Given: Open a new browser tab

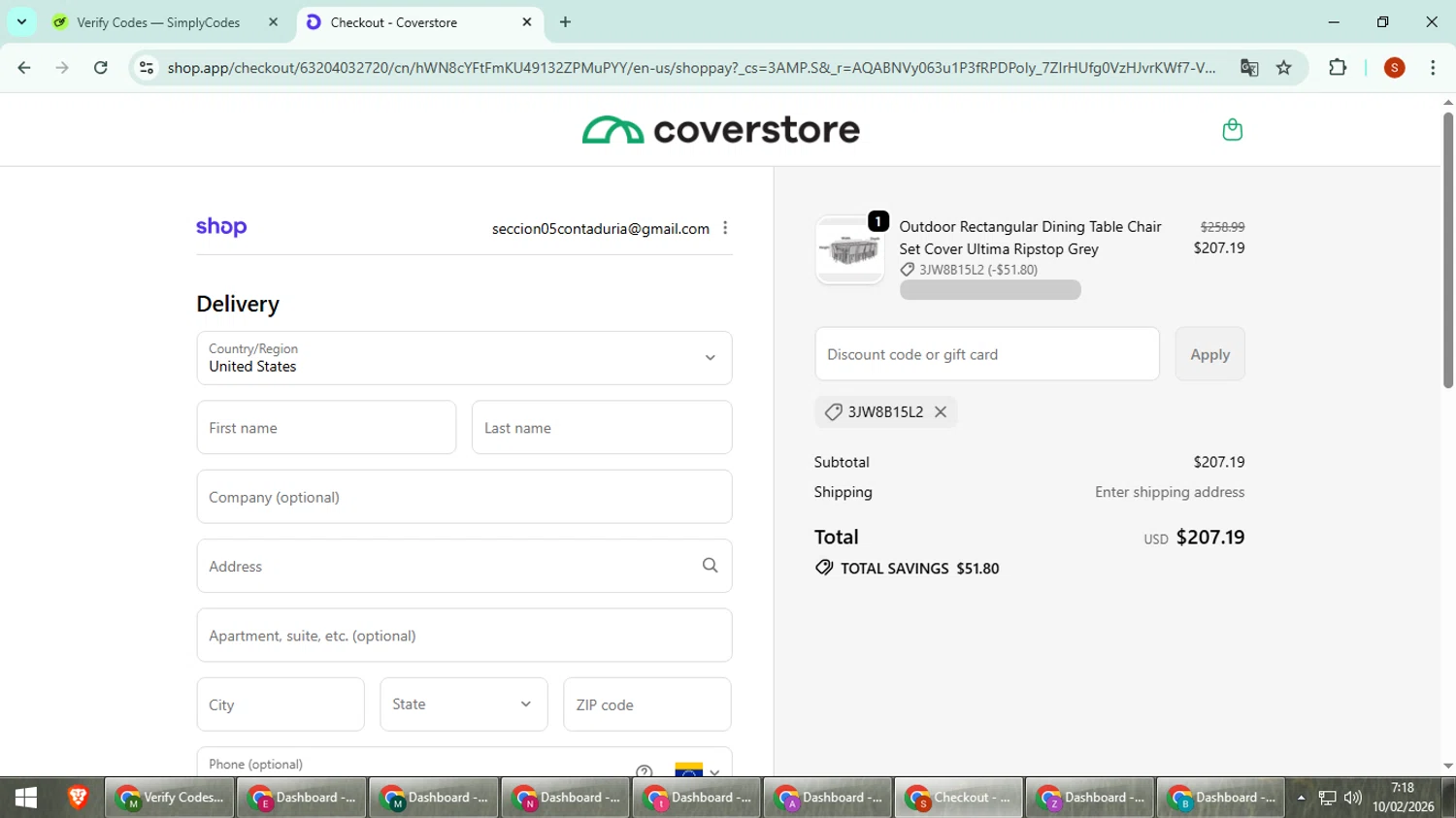Looking at the screenshot, I should click(565, 21).
